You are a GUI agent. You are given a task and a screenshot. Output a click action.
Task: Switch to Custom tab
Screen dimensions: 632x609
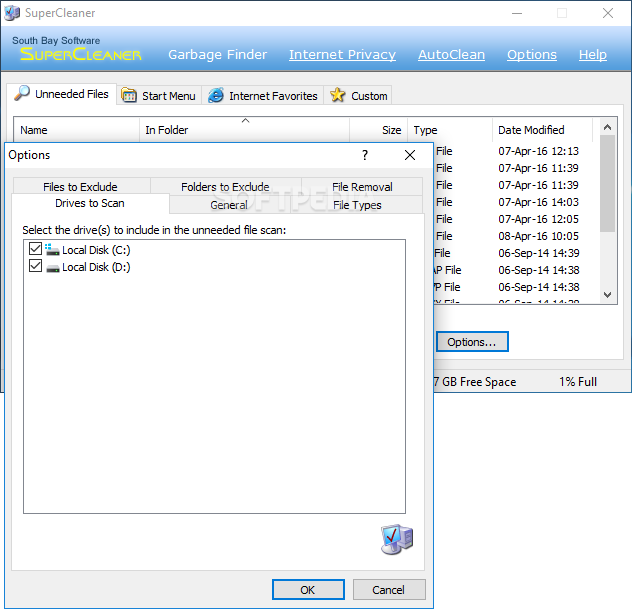coord(358,96)
